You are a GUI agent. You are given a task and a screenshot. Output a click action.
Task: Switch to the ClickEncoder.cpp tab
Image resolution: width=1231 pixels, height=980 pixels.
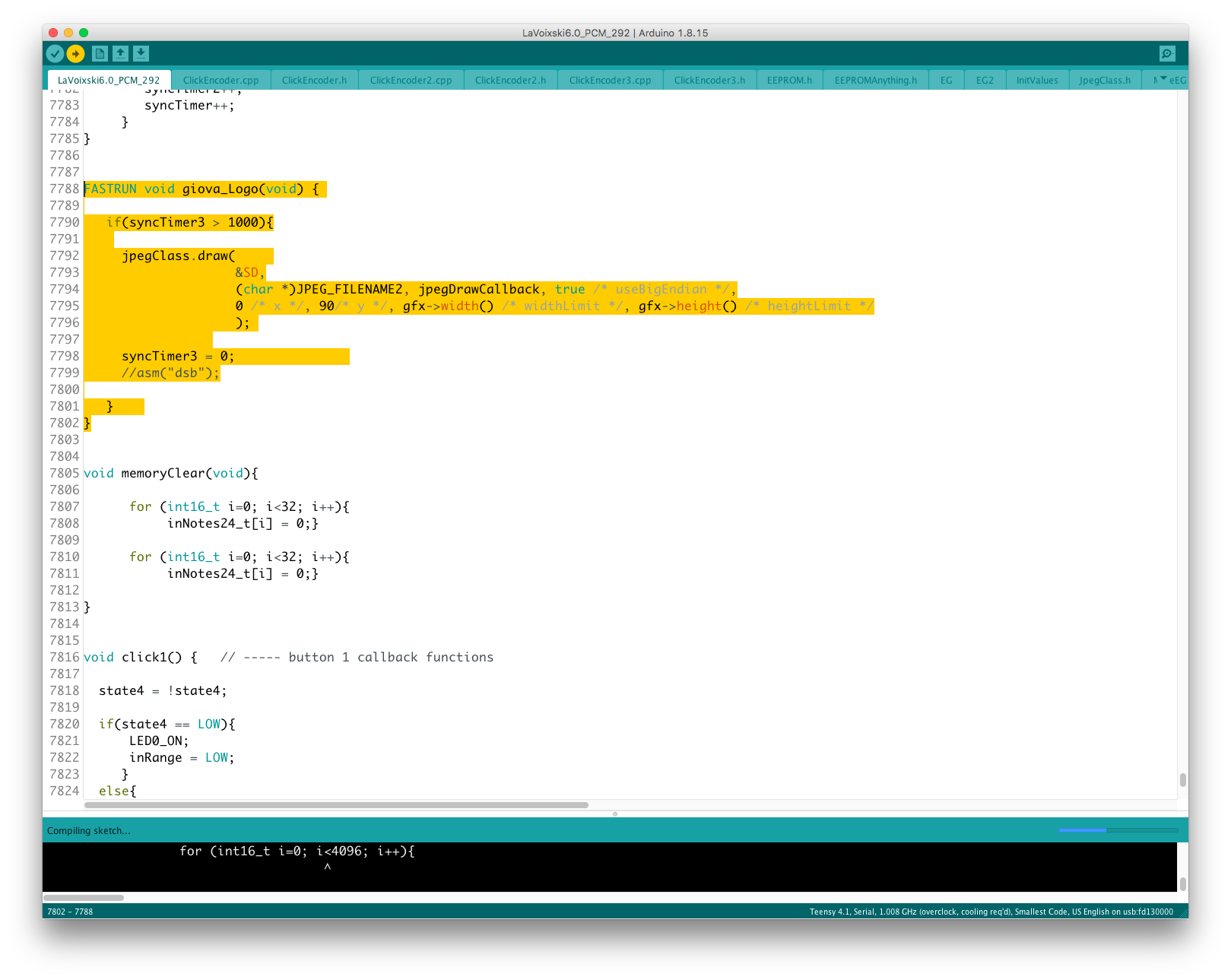pos(221,80)
